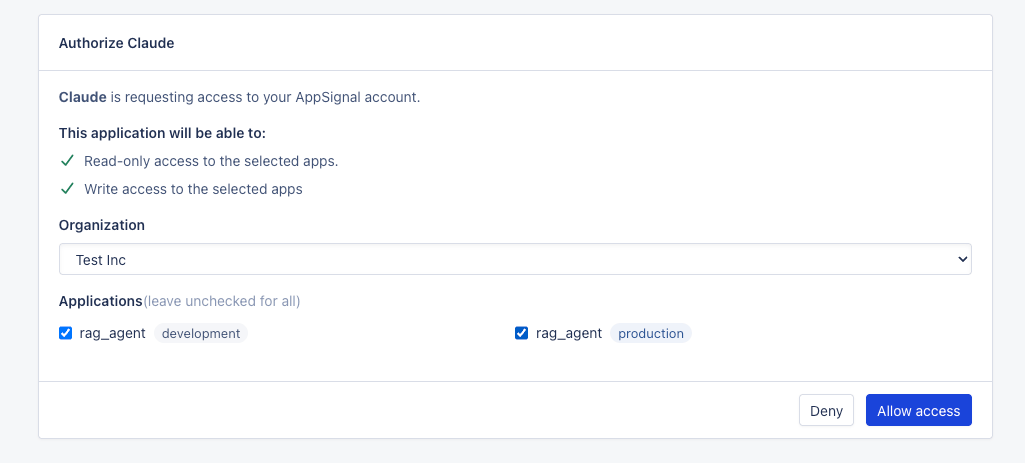The image size is (1025, 463).
Task: Click the development environment tag
Action: (201, 334)
